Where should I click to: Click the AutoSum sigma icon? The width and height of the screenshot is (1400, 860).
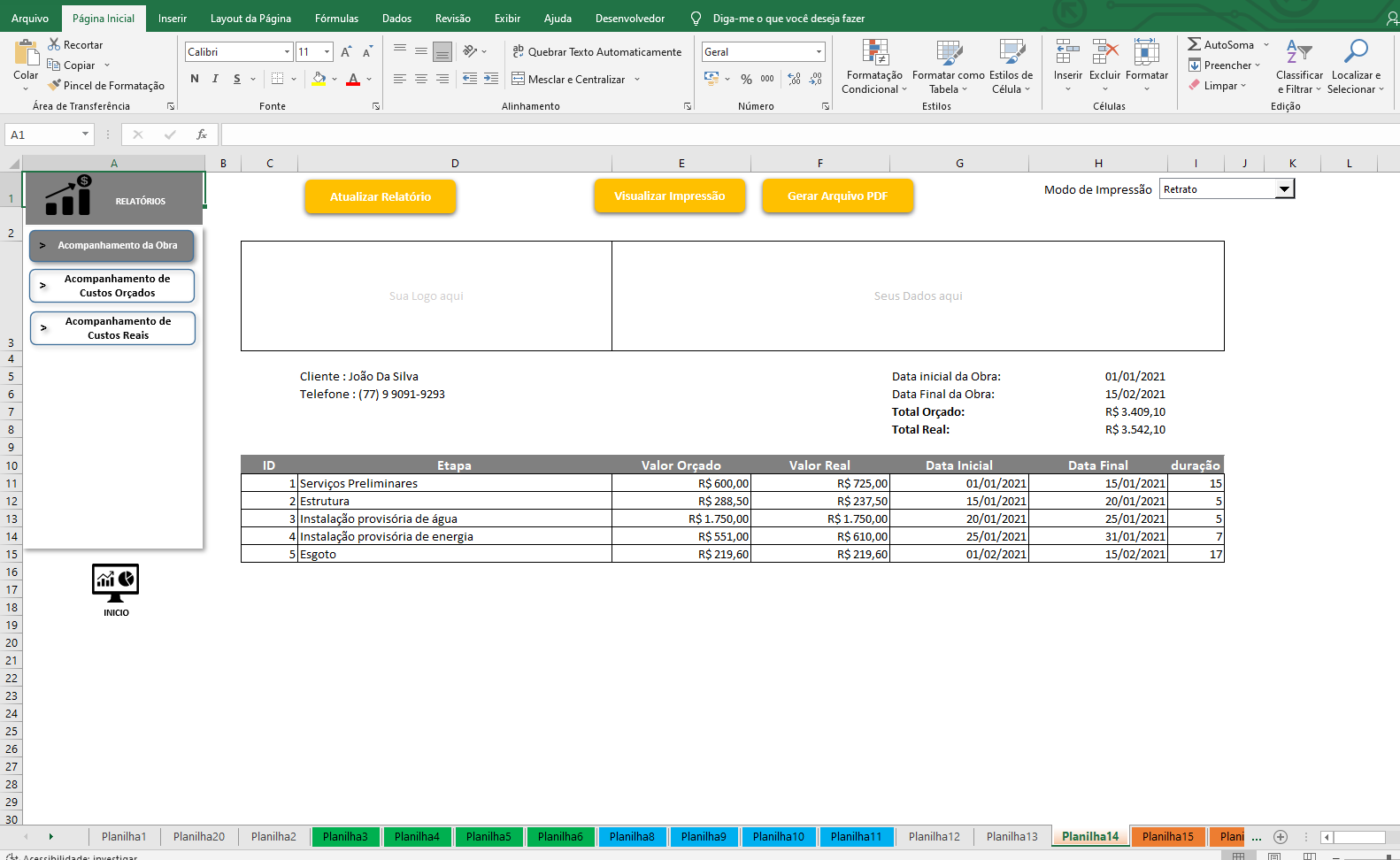(x=1195, y=44)
